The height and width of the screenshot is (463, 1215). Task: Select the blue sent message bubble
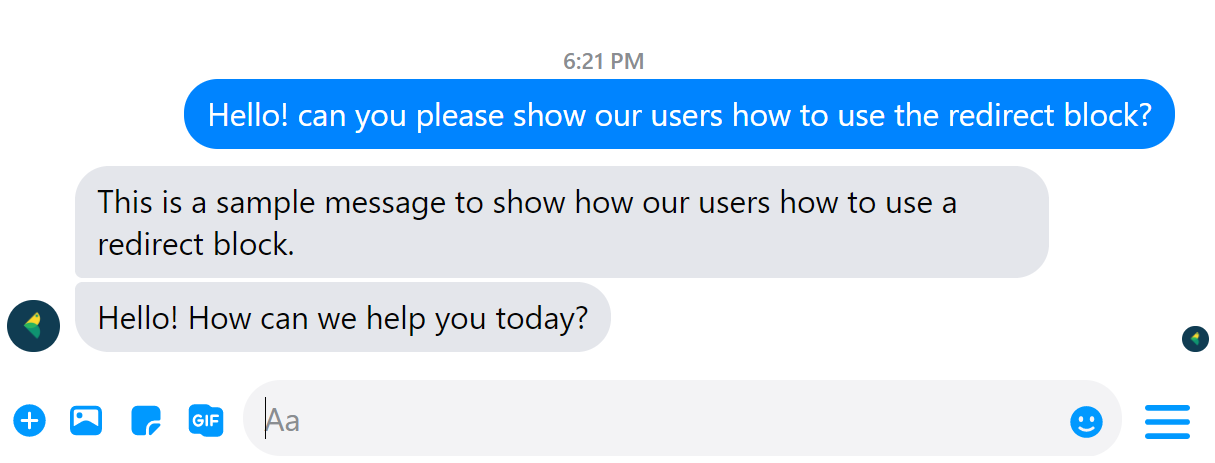678,115
